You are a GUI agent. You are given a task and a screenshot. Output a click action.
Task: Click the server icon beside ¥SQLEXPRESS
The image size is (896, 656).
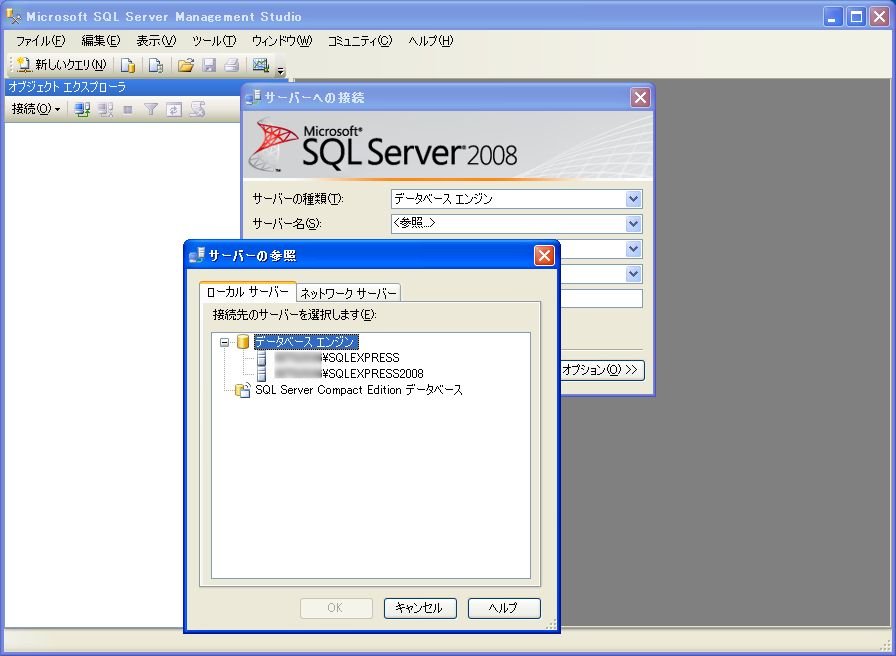click(262, 358)
